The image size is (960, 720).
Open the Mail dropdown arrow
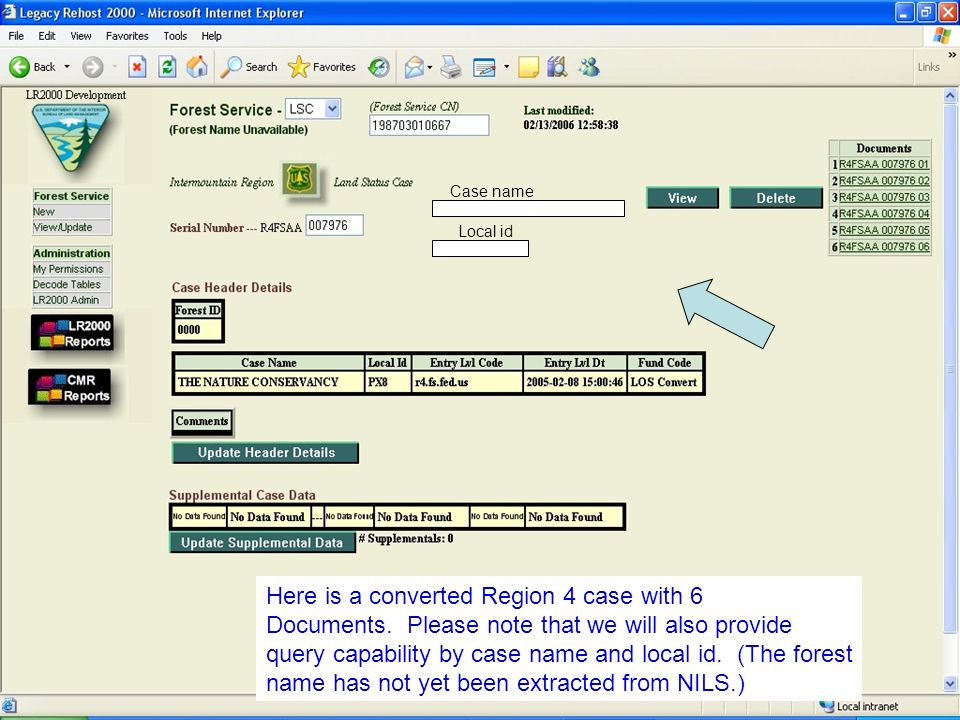tap(430, 67)
